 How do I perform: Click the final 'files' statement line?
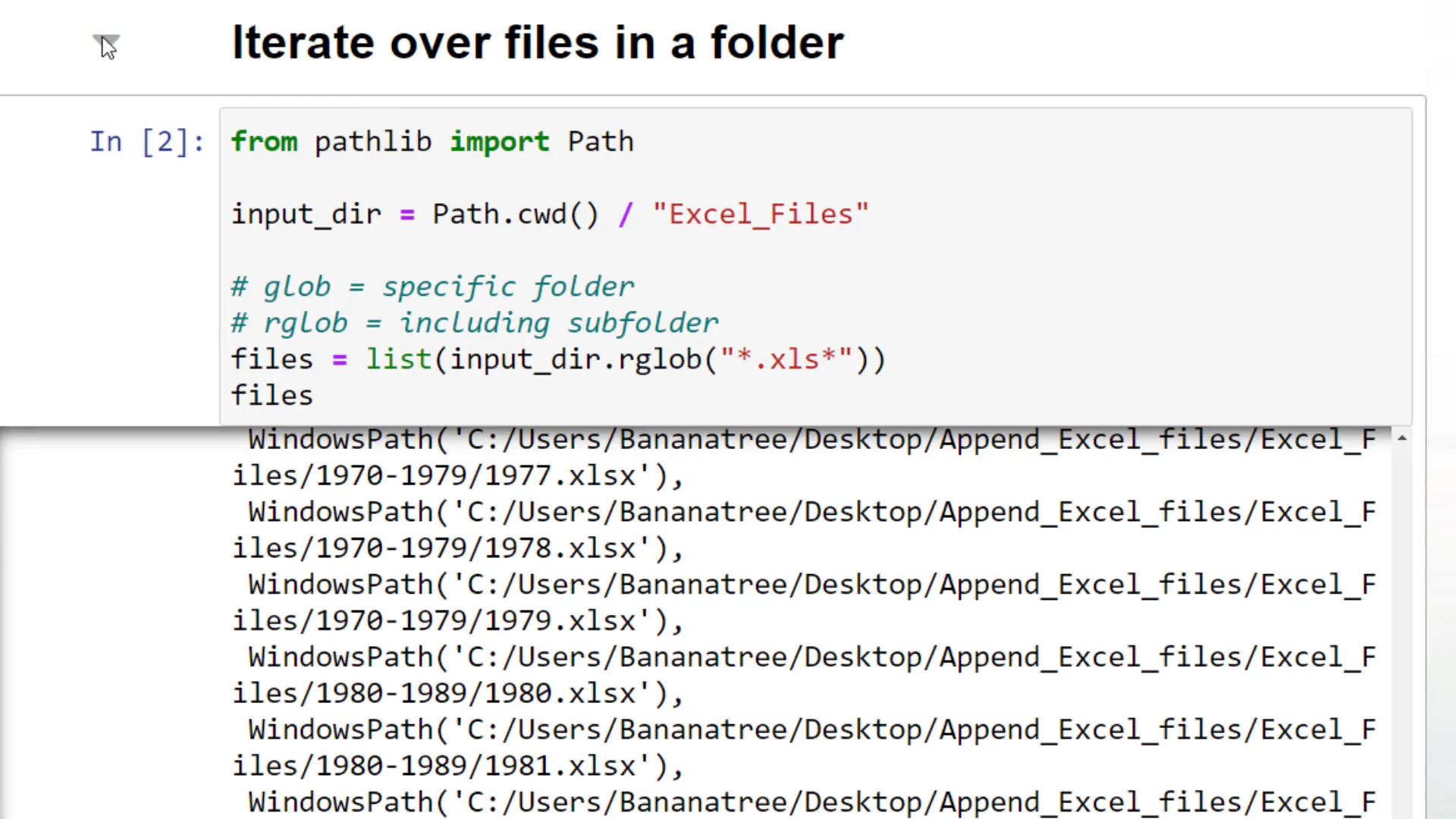coord(271,394)
